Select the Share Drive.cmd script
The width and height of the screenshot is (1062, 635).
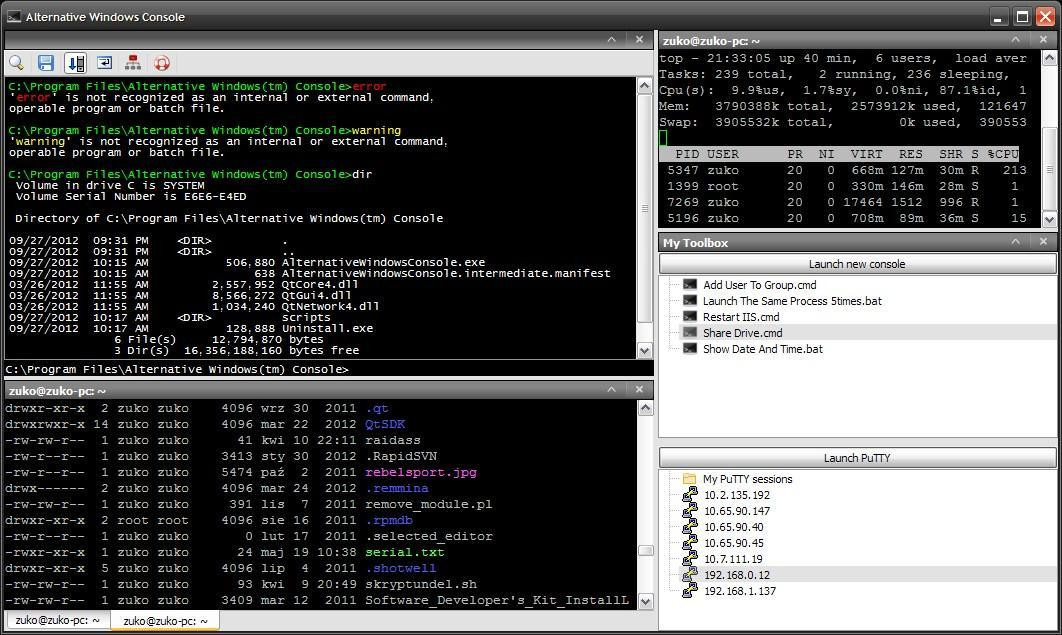pyautogui.click(x=742, y=333)
